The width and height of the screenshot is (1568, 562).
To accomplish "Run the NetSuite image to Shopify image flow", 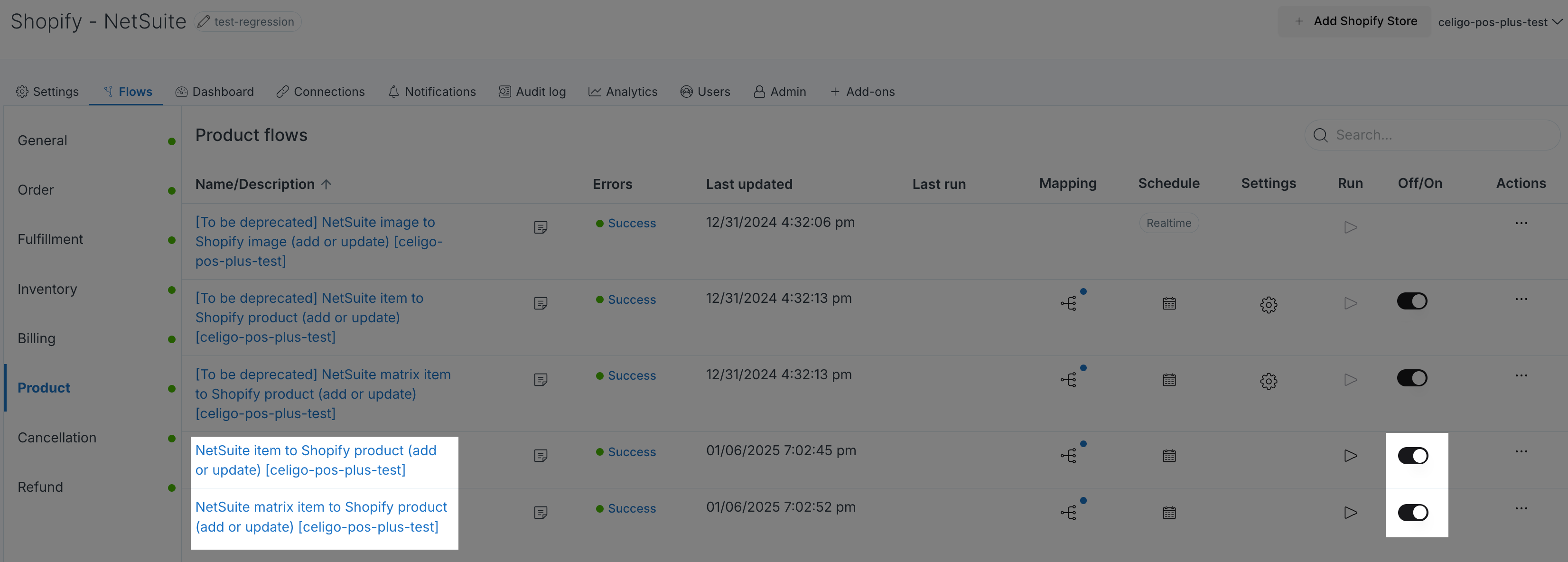I will 1351,227.
